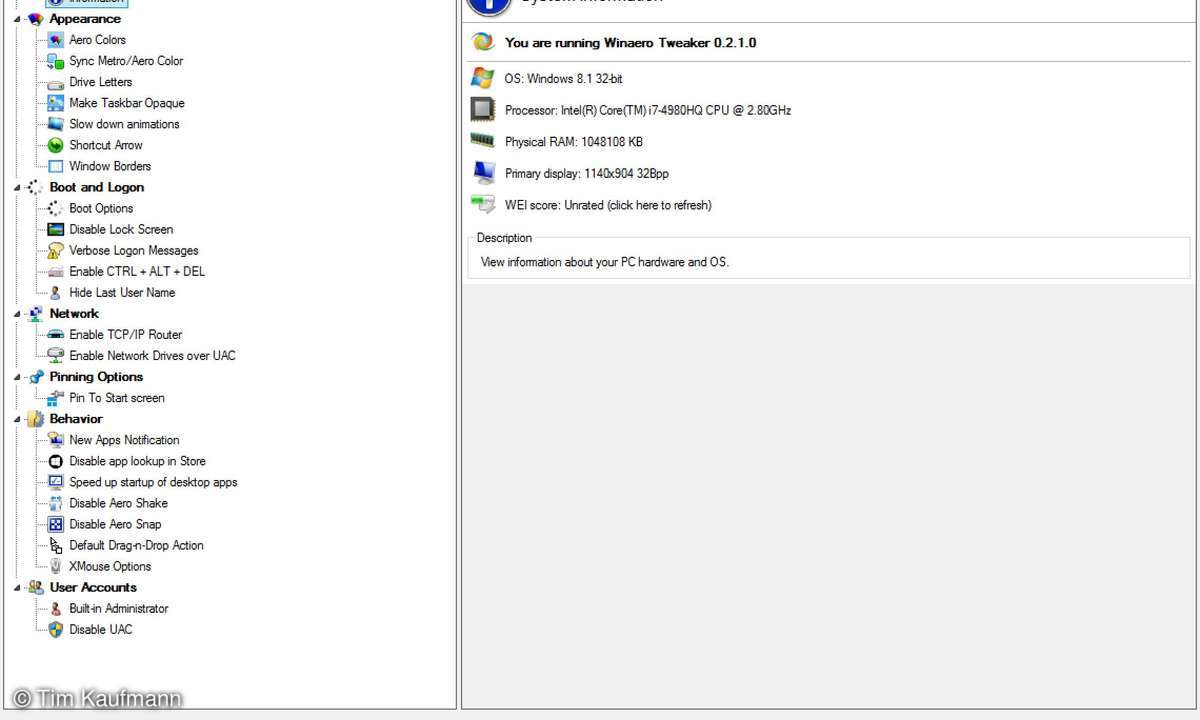The image size is (1200, 720).
Task: Click the Primary display: 1140x904 32Bpp text
Action: pyautogui.click(x=587, y=174)
